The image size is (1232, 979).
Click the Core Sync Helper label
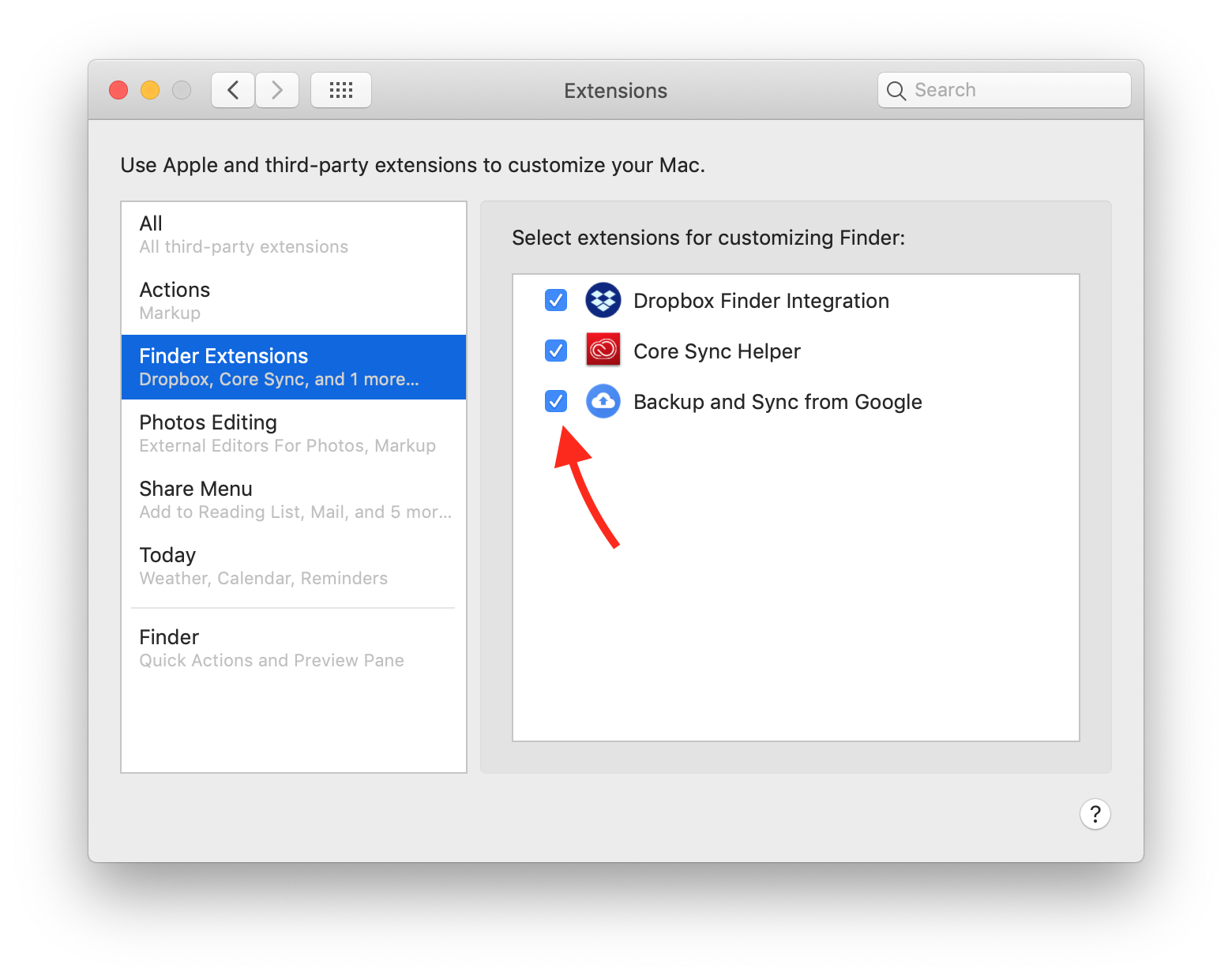[717, 351]
